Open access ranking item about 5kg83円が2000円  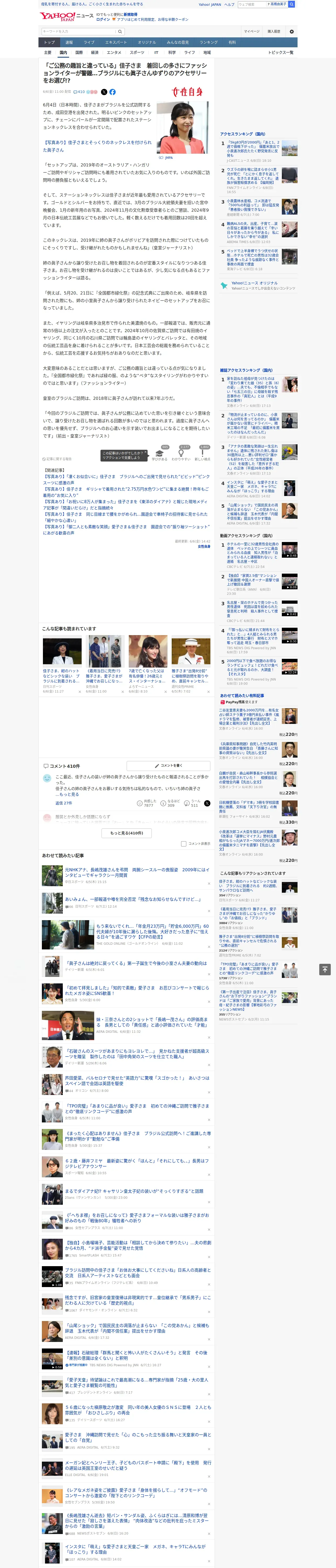[253, 150]
